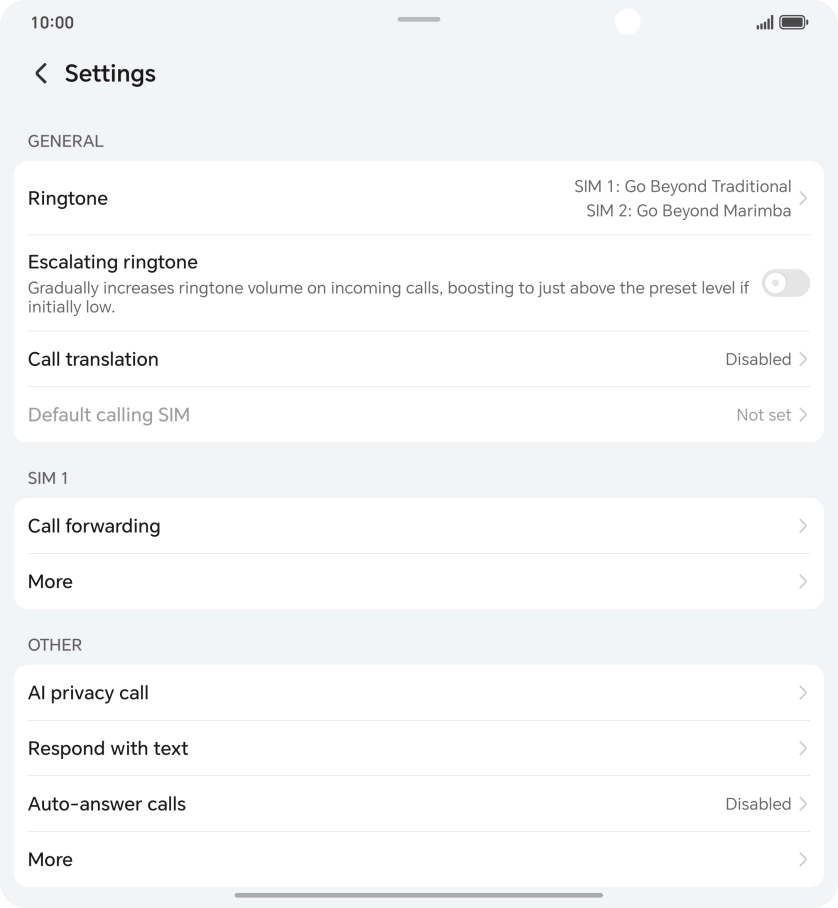Viewport: 838px width, 908px height.
Task: Tap the Disabled value for Call translation
Action: point(757,359)
